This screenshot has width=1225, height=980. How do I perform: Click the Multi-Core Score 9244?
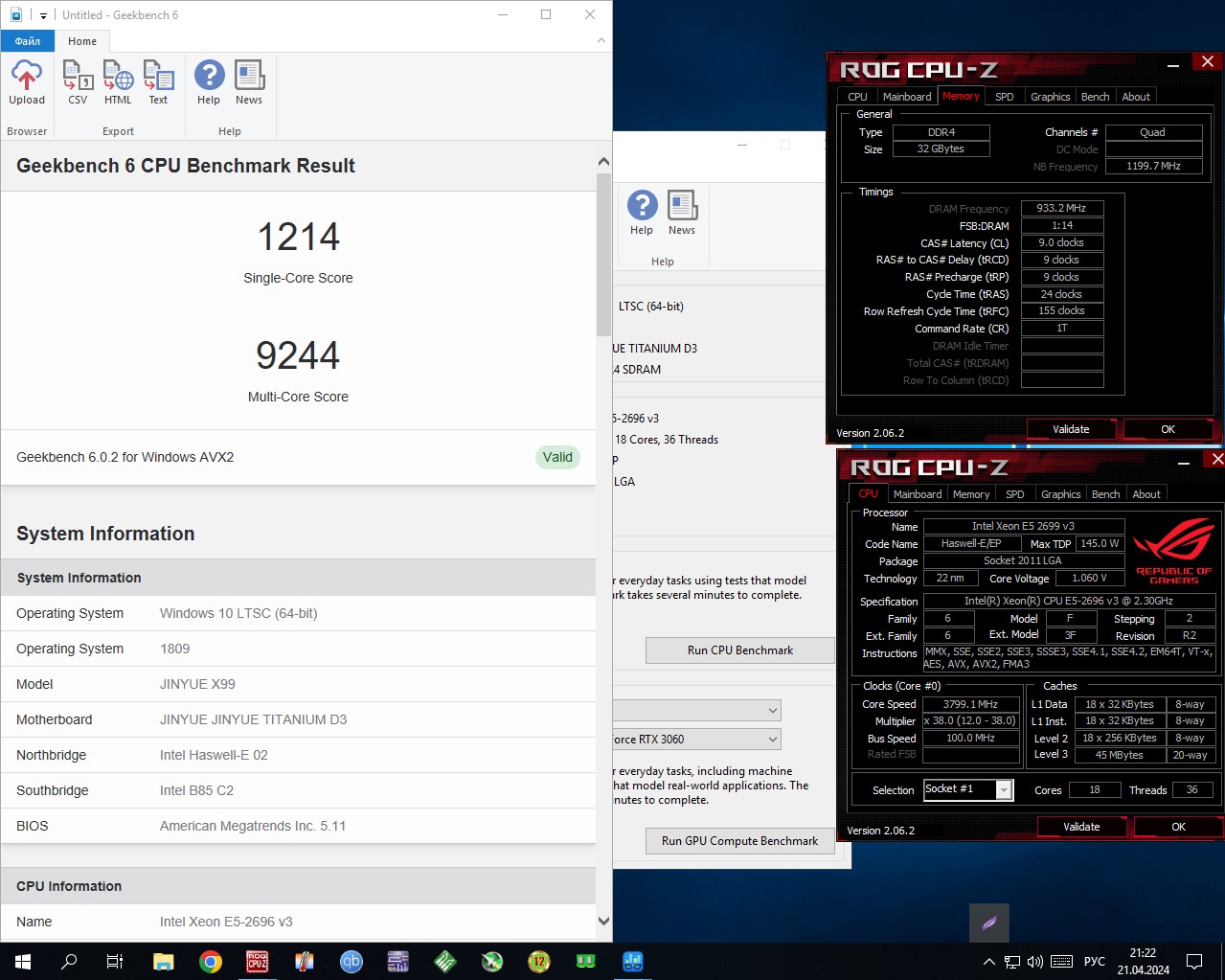coord(298,355)
